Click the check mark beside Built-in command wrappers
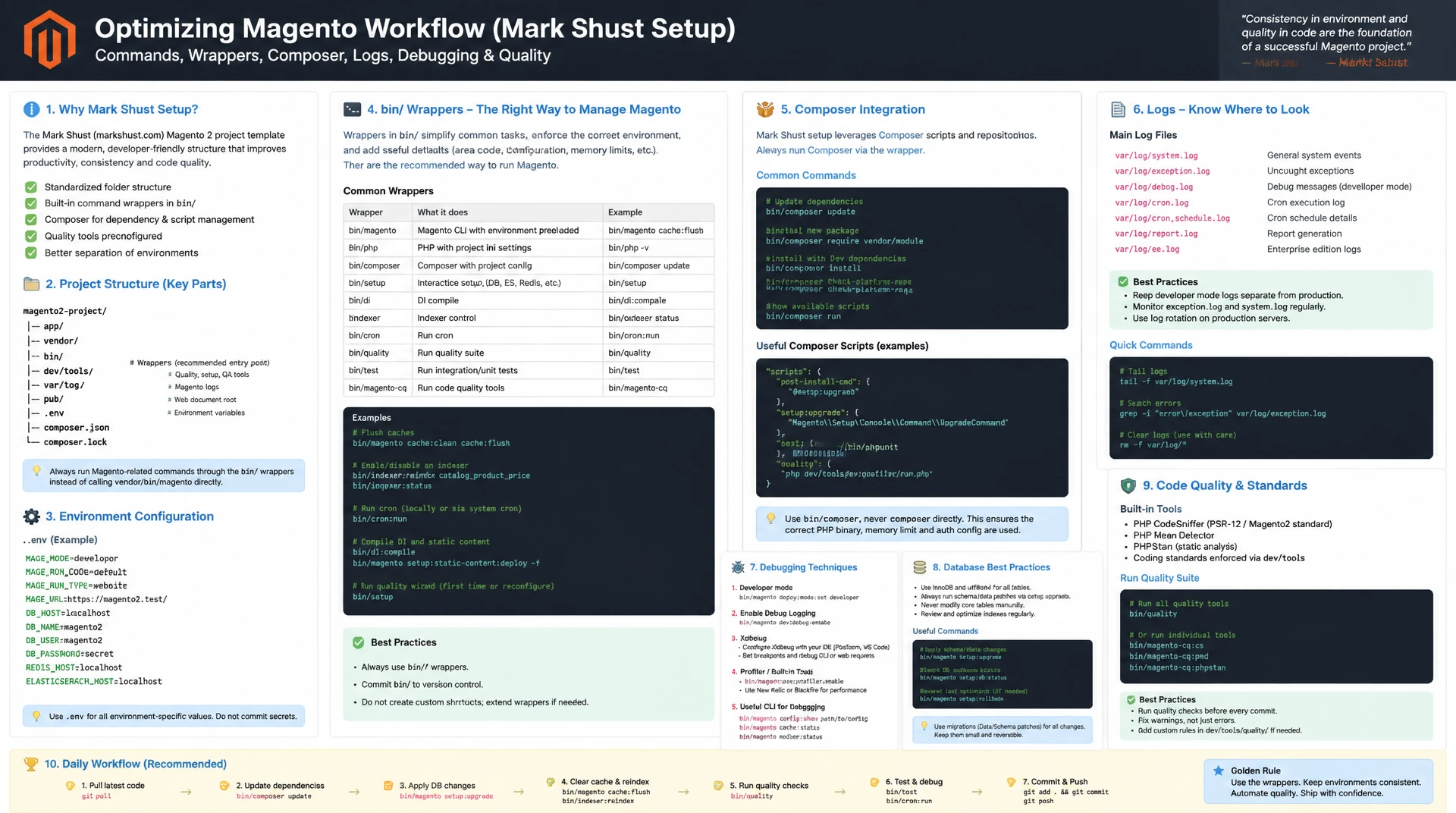This screenshot has width=1456, height=813. (31, 203)
